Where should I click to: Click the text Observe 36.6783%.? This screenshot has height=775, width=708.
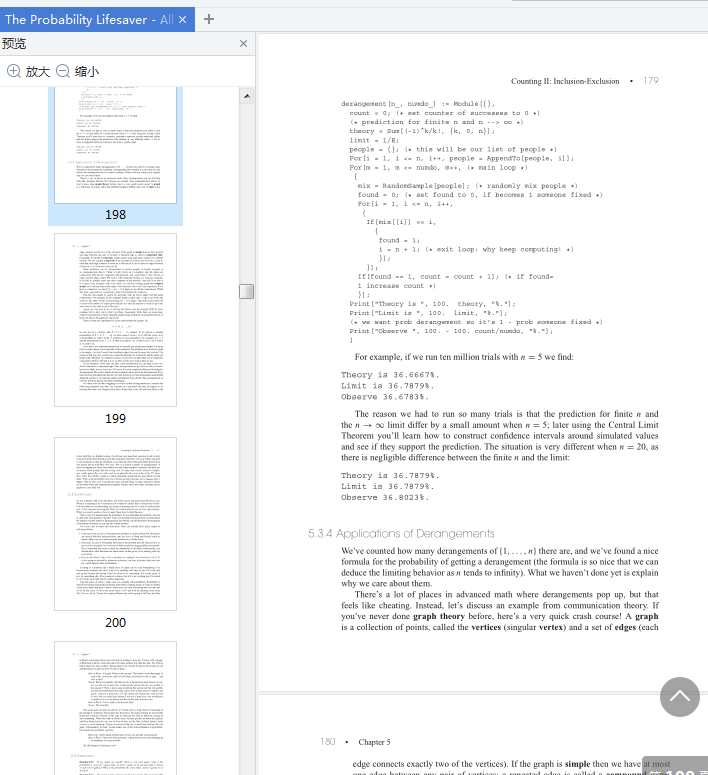point(385,397)
